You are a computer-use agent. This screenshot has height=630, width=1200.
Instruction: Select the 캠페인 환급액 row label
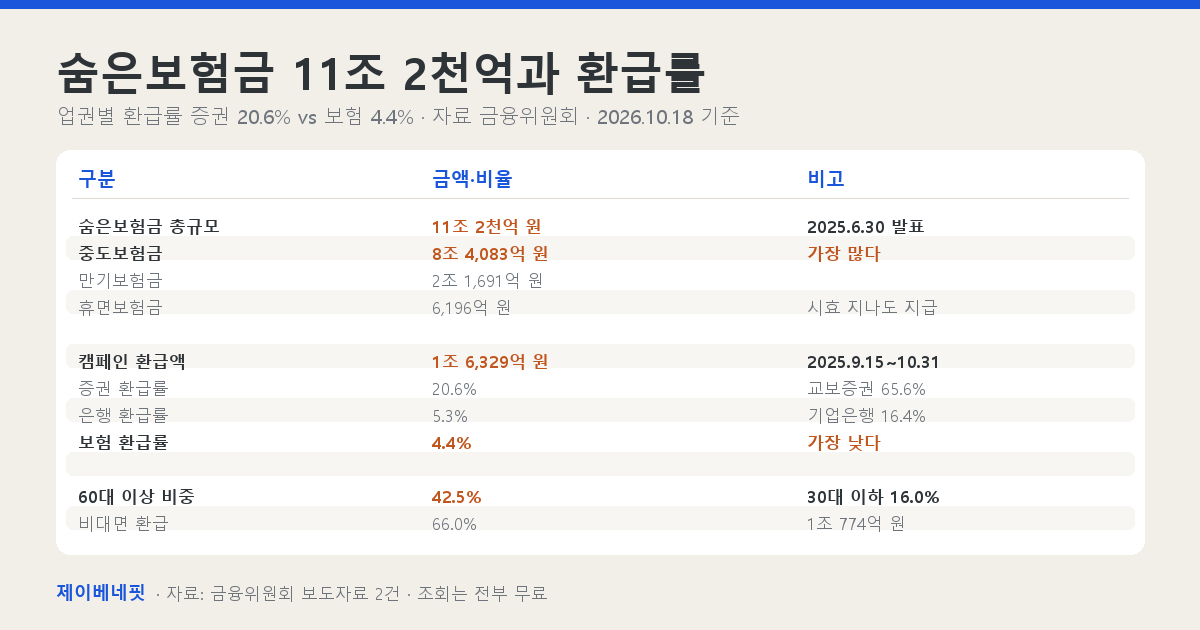click(131, 361)
